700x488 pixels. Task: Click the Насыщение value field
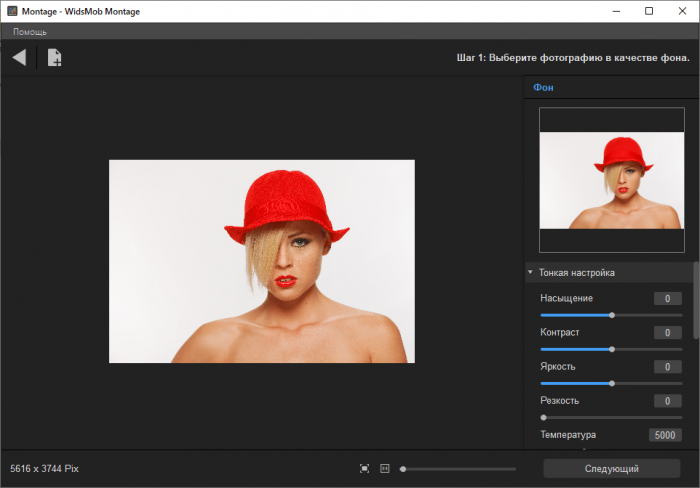667,299
